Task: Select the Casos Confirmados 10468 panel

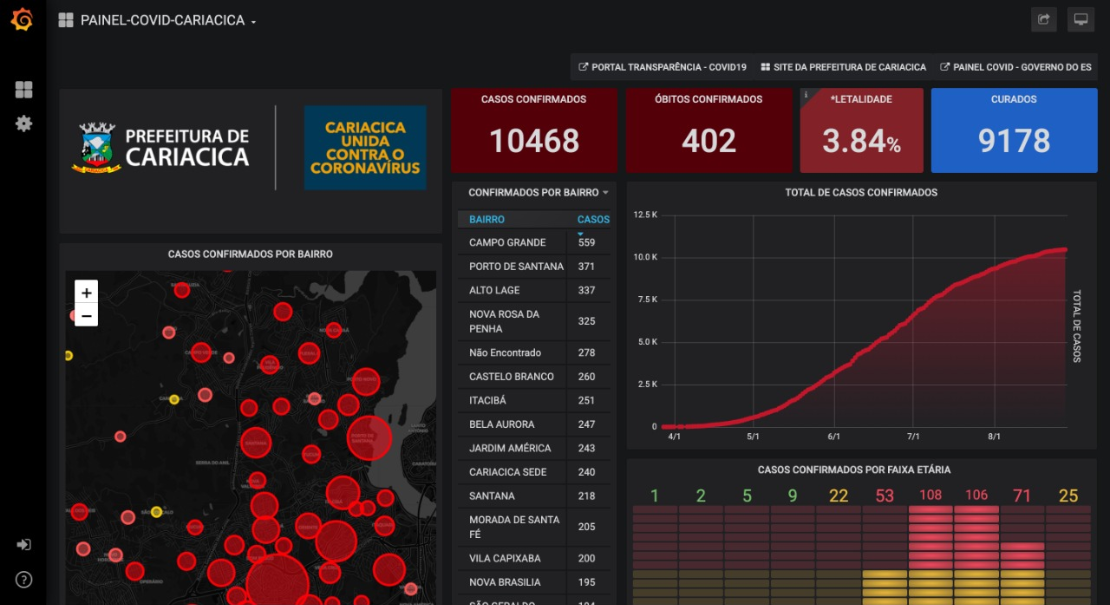Action: (534, 130)
